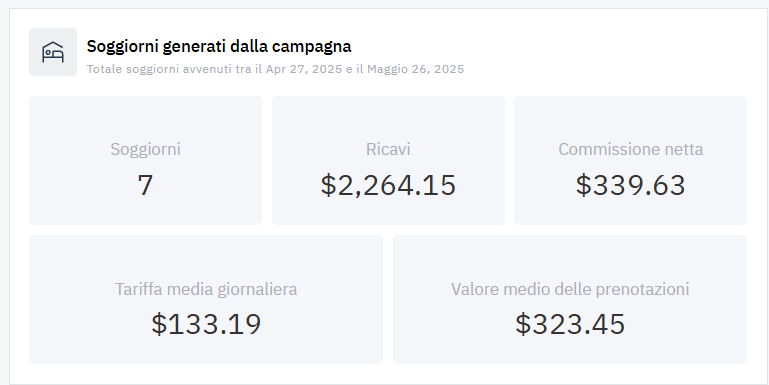Click the $133.19 daily rate value

coord(206,324)
